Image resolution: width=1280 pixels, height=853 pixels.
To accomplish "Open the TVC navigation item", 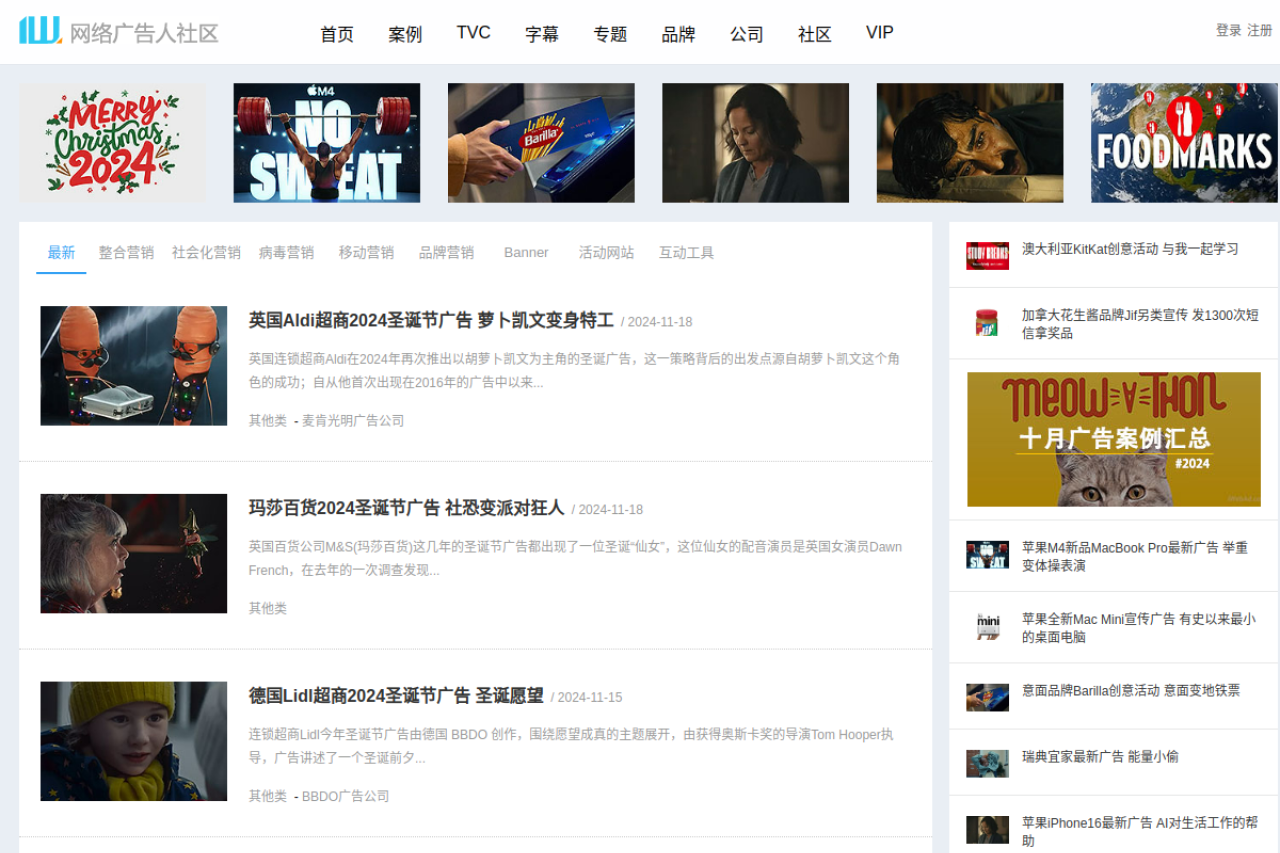I will (474, 33).
